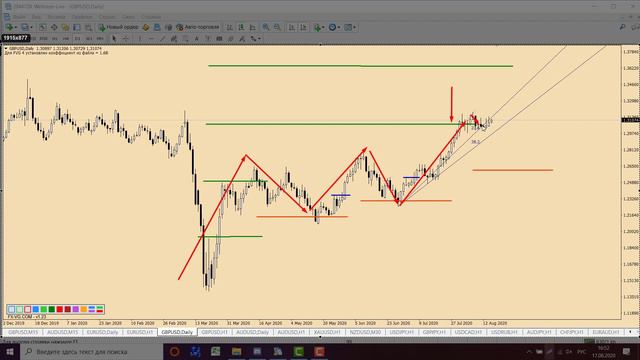Open the Indicators list toolbar icon
This screenshot has width=640, height=360.
(318, 27)
